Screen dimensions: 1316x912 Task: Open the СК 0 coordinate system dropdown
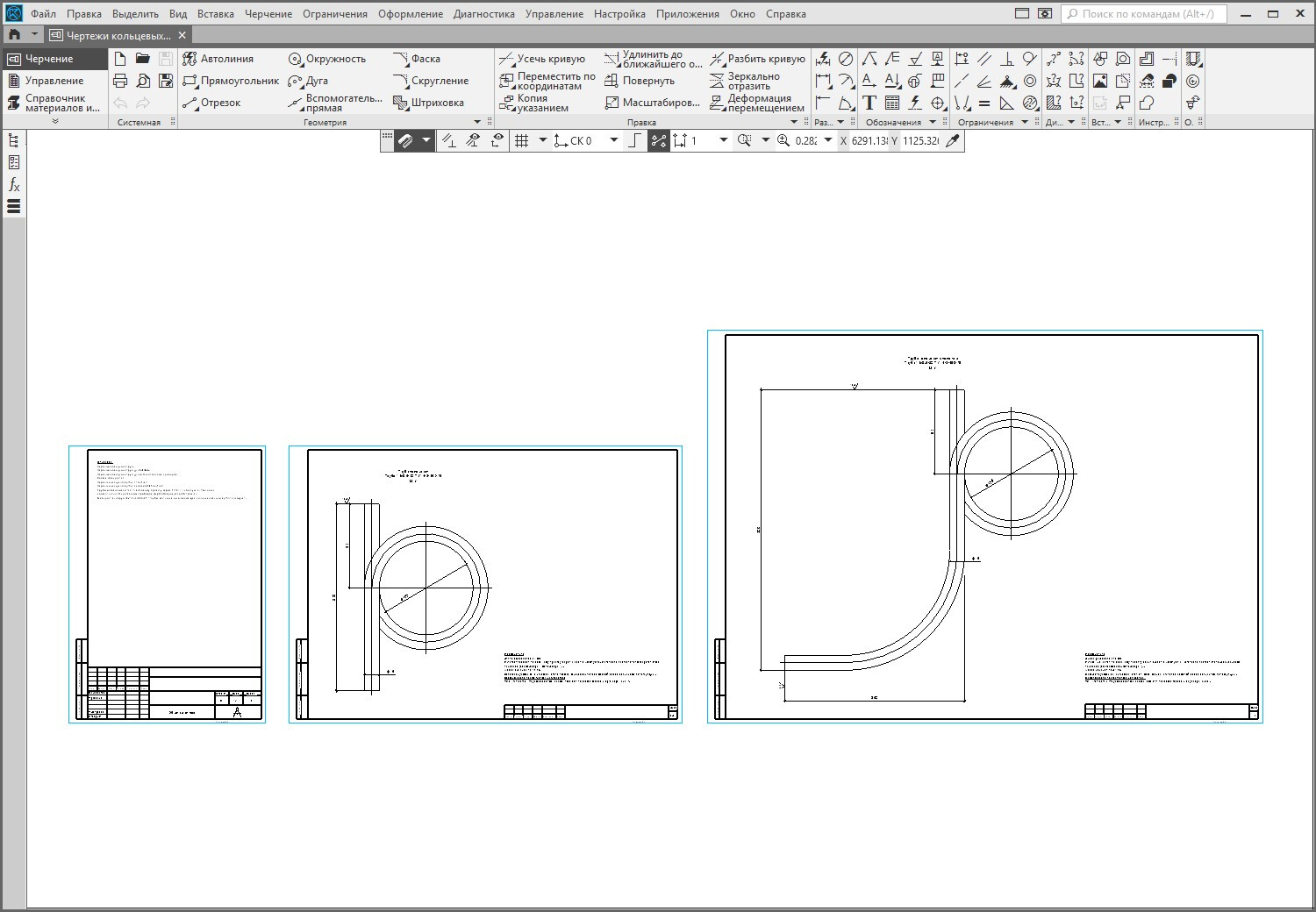point(614,140)
